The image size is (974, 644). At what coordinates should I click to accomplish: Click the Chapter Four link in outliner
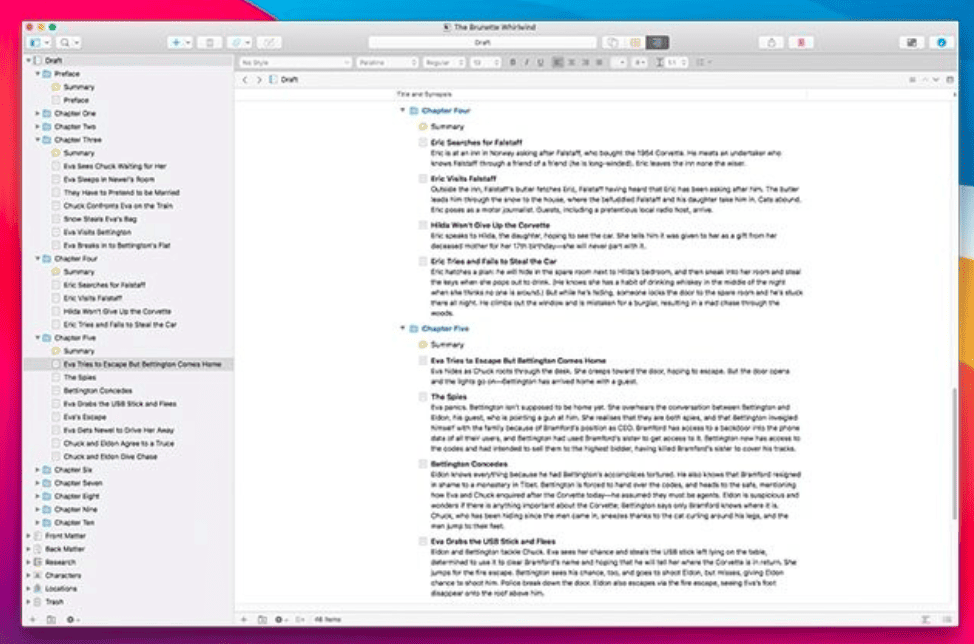click(445, 111)
